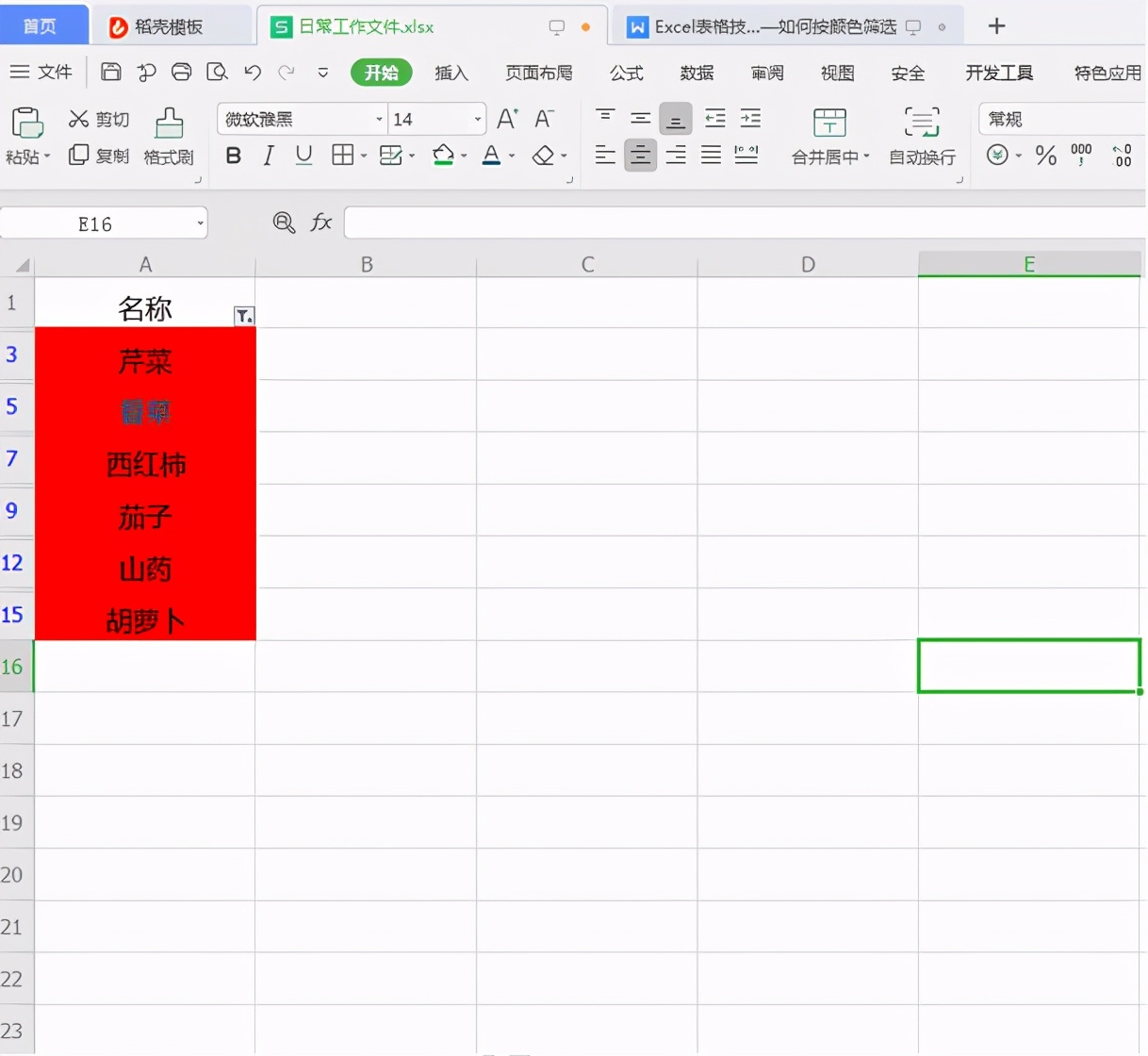Open the 文件 menu
Screen dimensions: 1148x1056
[41, 72]
